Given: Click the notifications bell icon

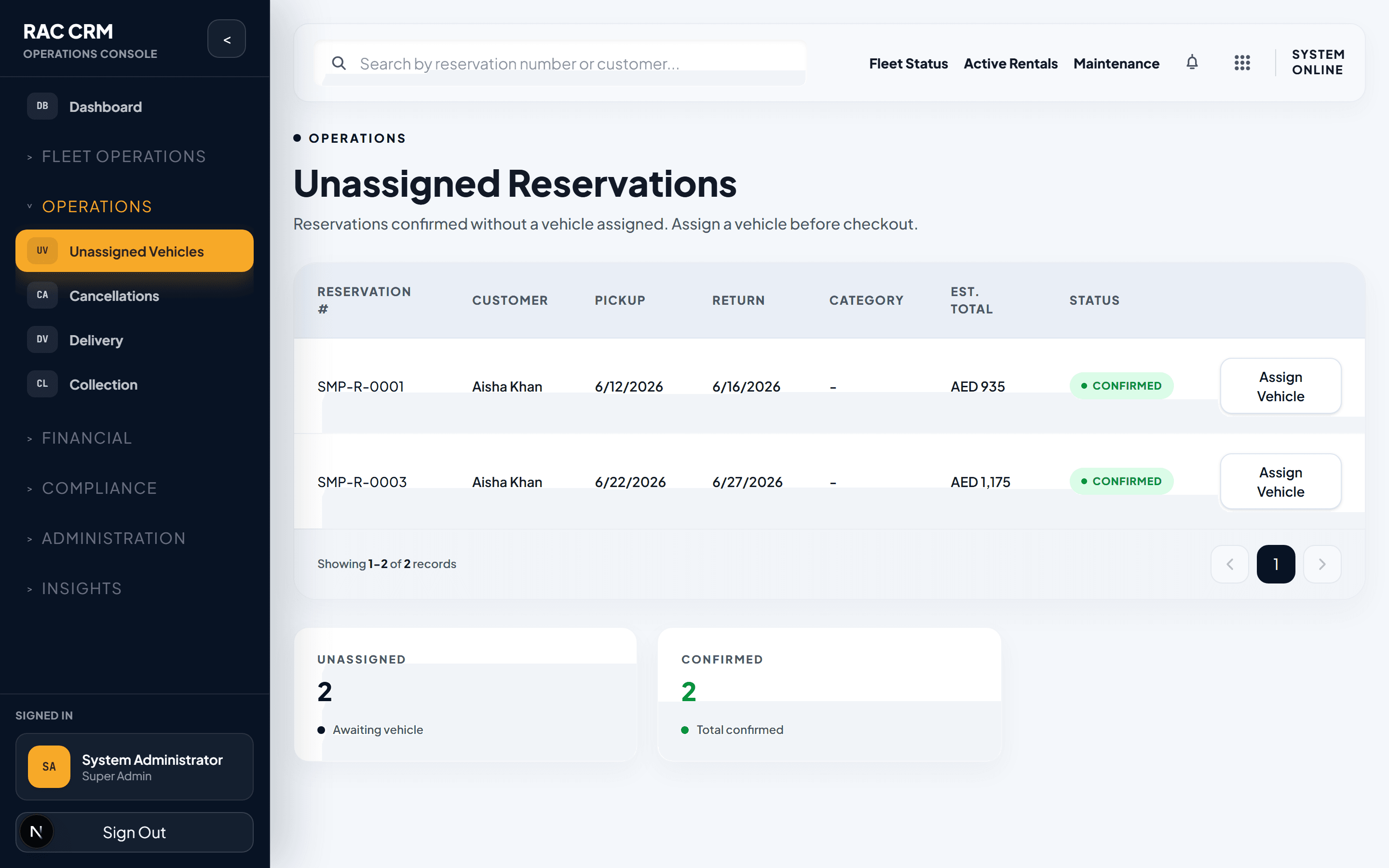Looking at the screenshot, I should (1192, 63).
